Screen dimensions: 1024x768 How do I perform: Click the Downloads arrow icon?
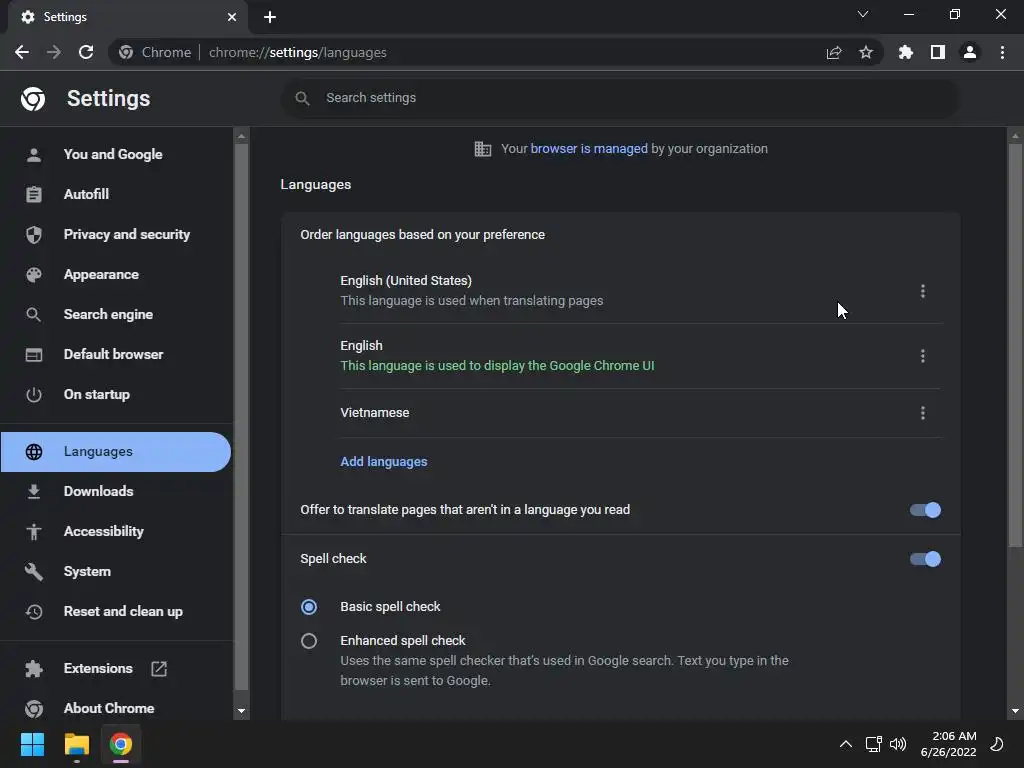[34, 491]
